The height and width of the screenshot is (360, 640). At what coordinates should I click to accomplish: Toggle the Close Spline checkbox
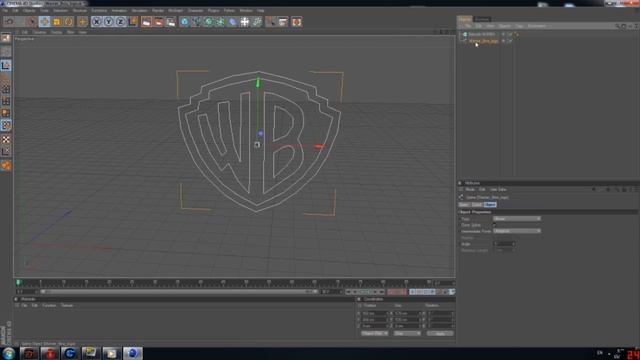pyautogui.click(x=494, y=225)
